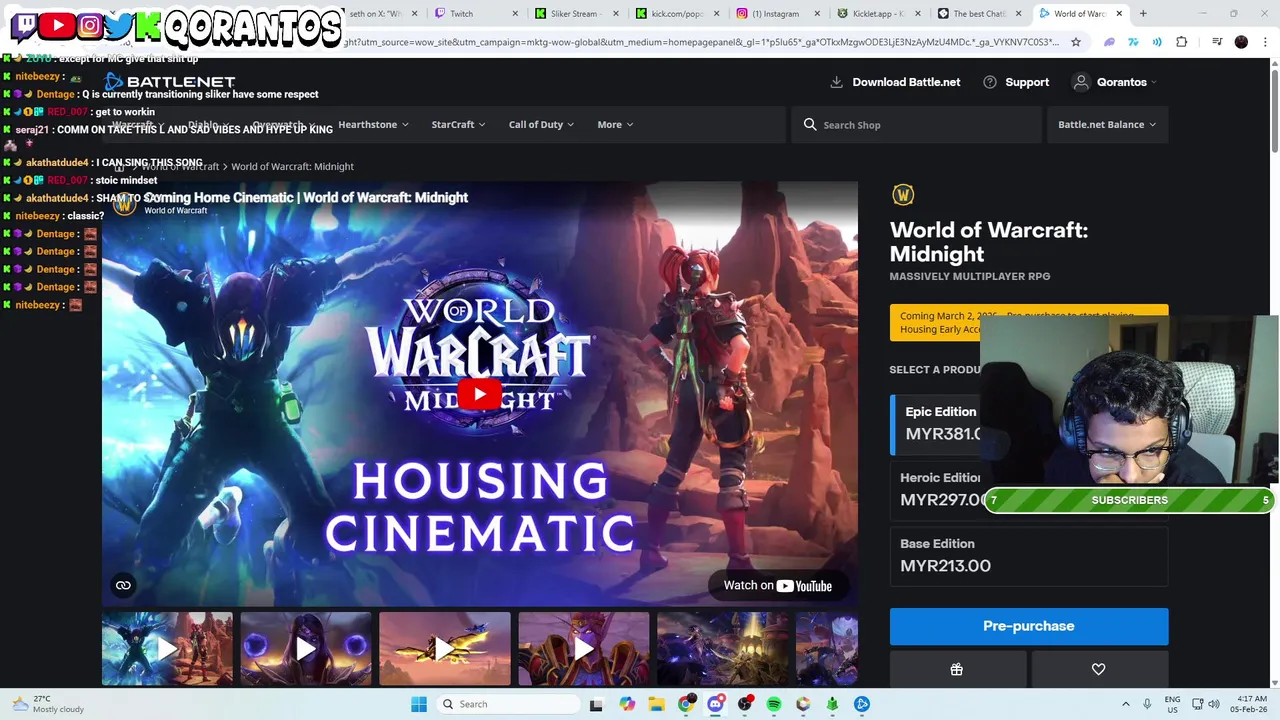Click the network icon in system tray

pos(1198,704)
